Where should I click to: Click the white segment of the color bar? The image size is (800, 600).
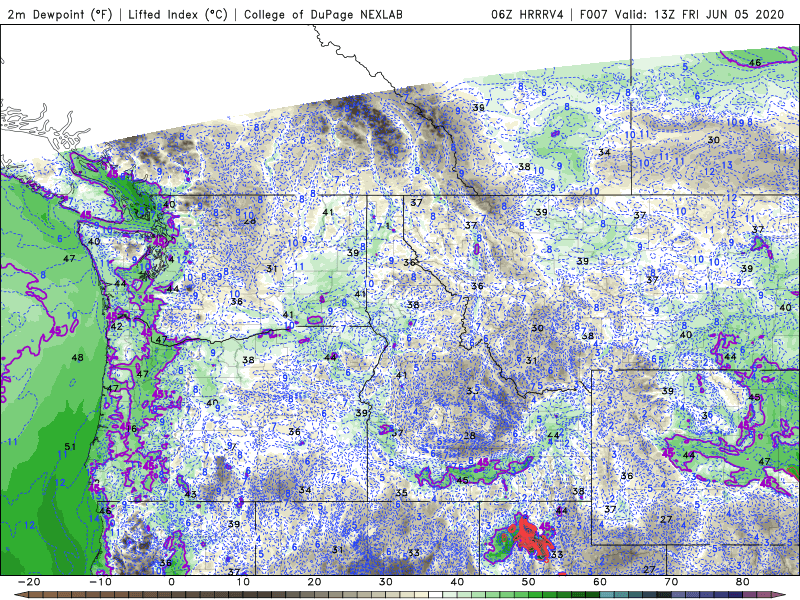tap(436, 595)
